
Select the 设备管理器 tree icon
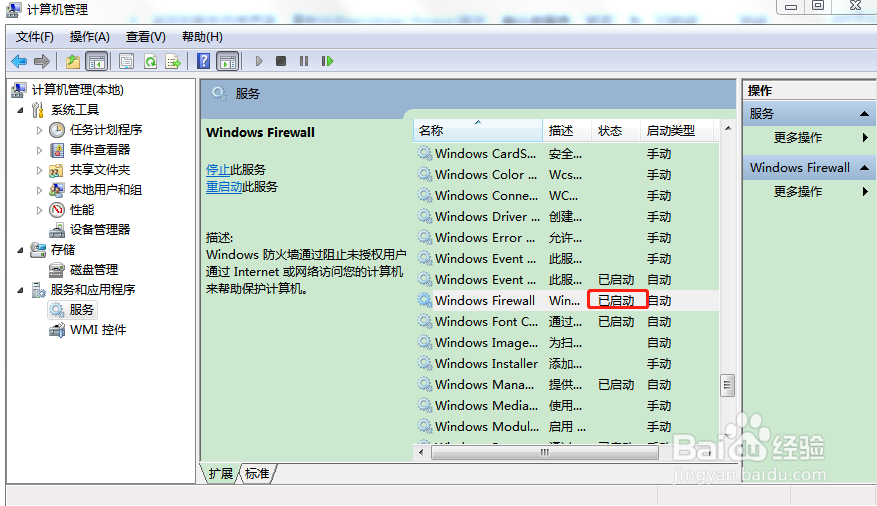pyautogui.click(x=57, y=230)
